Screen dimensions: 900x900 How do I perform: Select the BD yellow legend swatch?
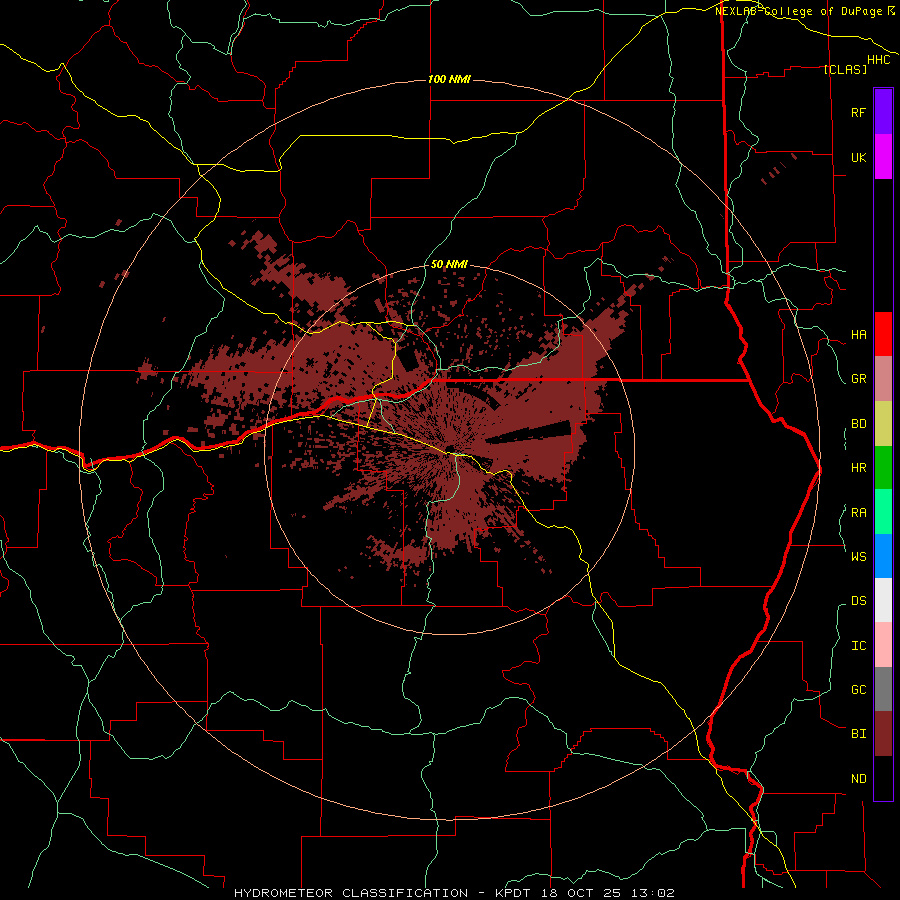883,424
